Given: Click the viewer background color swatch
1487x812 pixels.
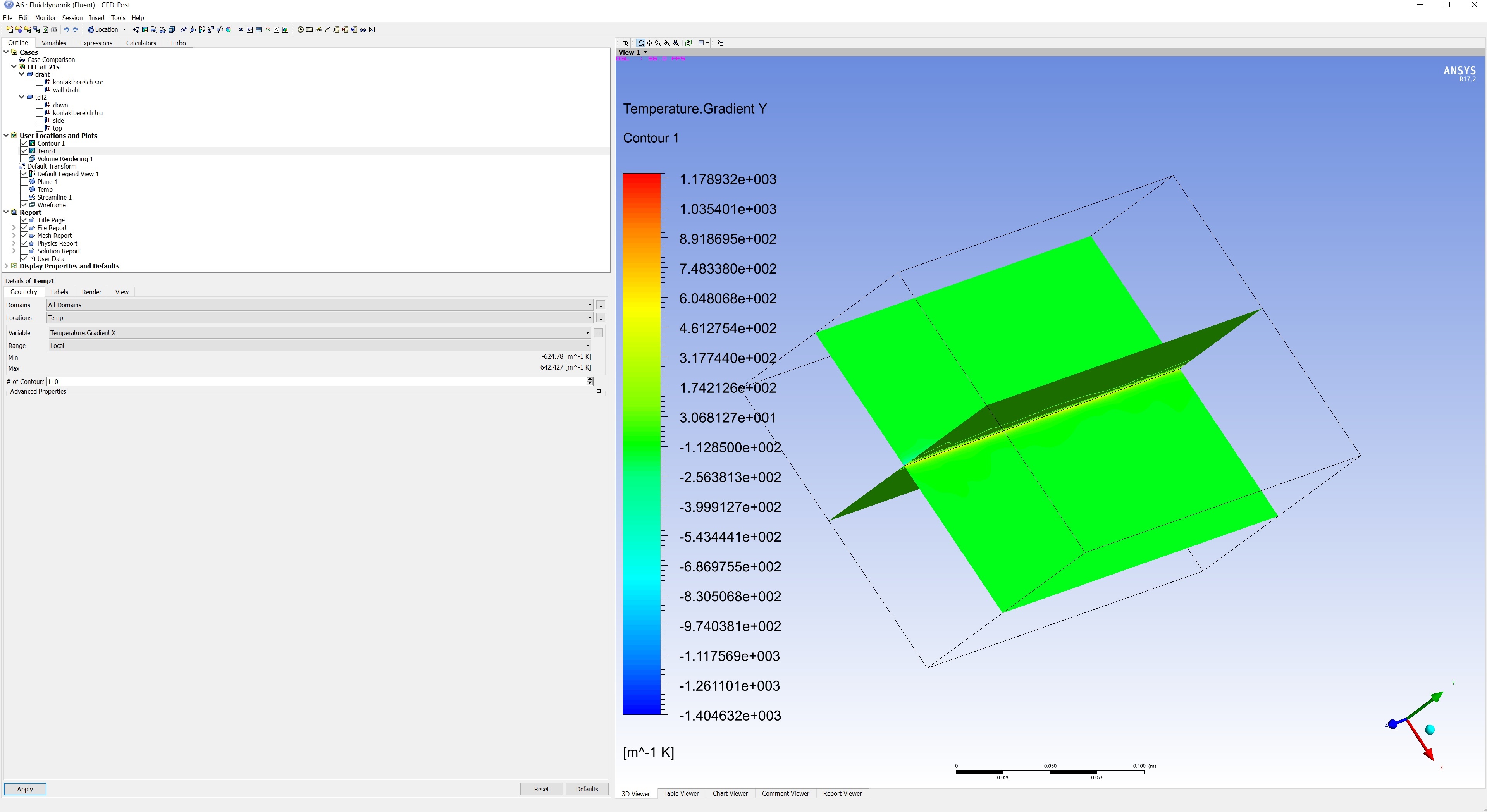Looking at the screenshot, I should 701,43.
